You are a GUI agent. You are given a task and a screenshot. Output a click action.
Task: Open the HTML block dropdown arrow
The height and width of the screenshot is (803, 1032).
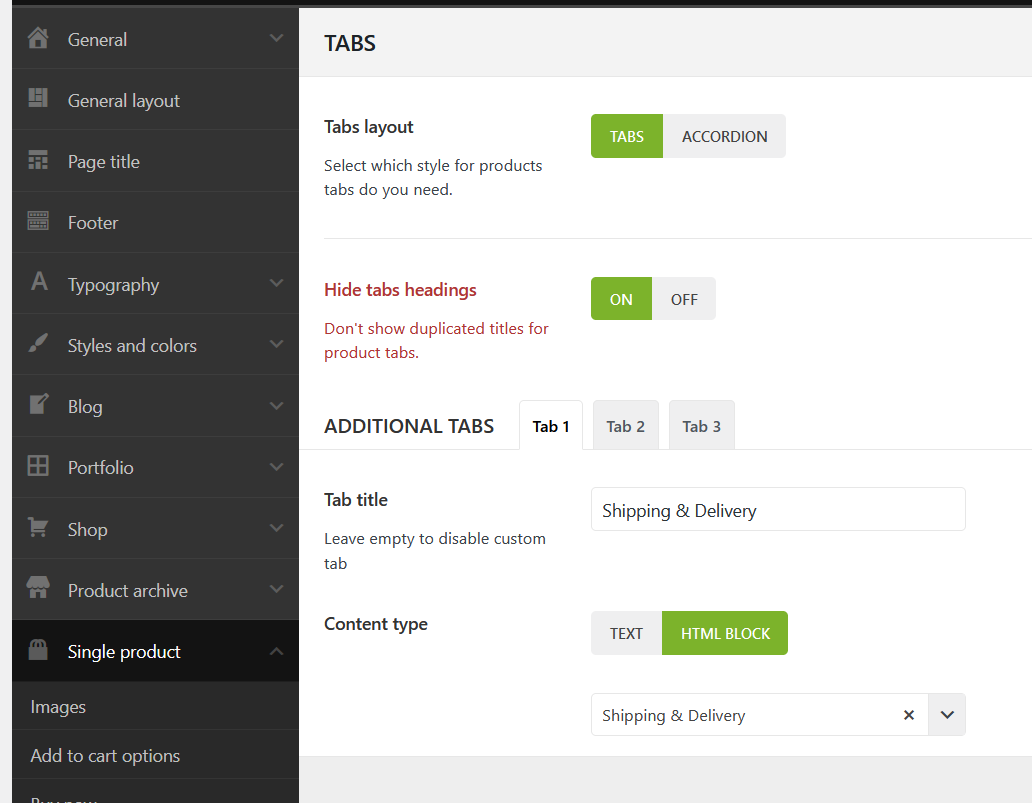tap(947, 715)
